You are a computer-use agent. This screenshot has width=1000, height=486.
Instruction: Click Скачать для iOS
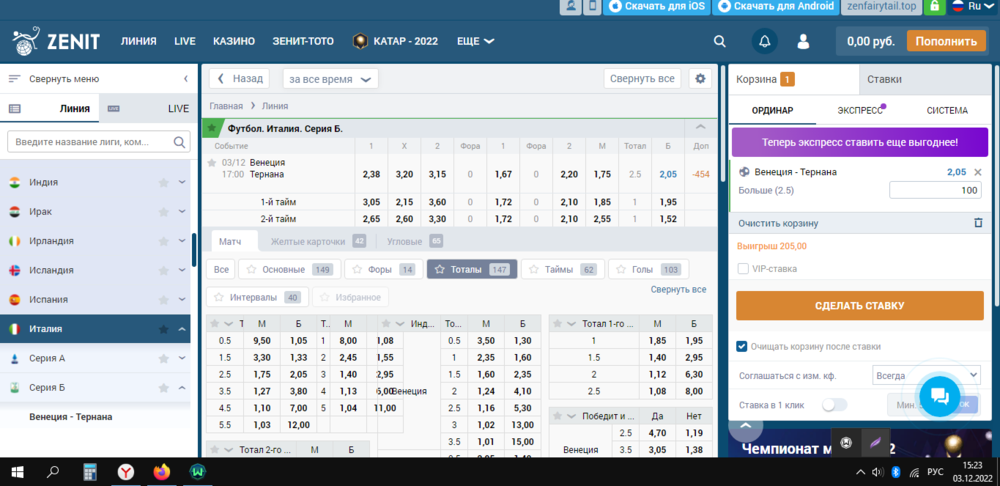[x=657, y=6]
